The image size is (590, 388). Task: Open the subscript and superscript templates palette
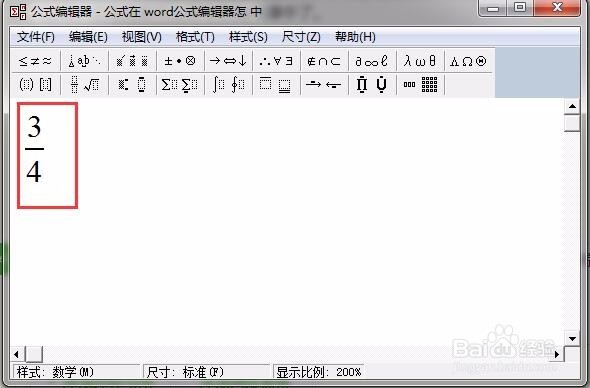click(132, 84)
